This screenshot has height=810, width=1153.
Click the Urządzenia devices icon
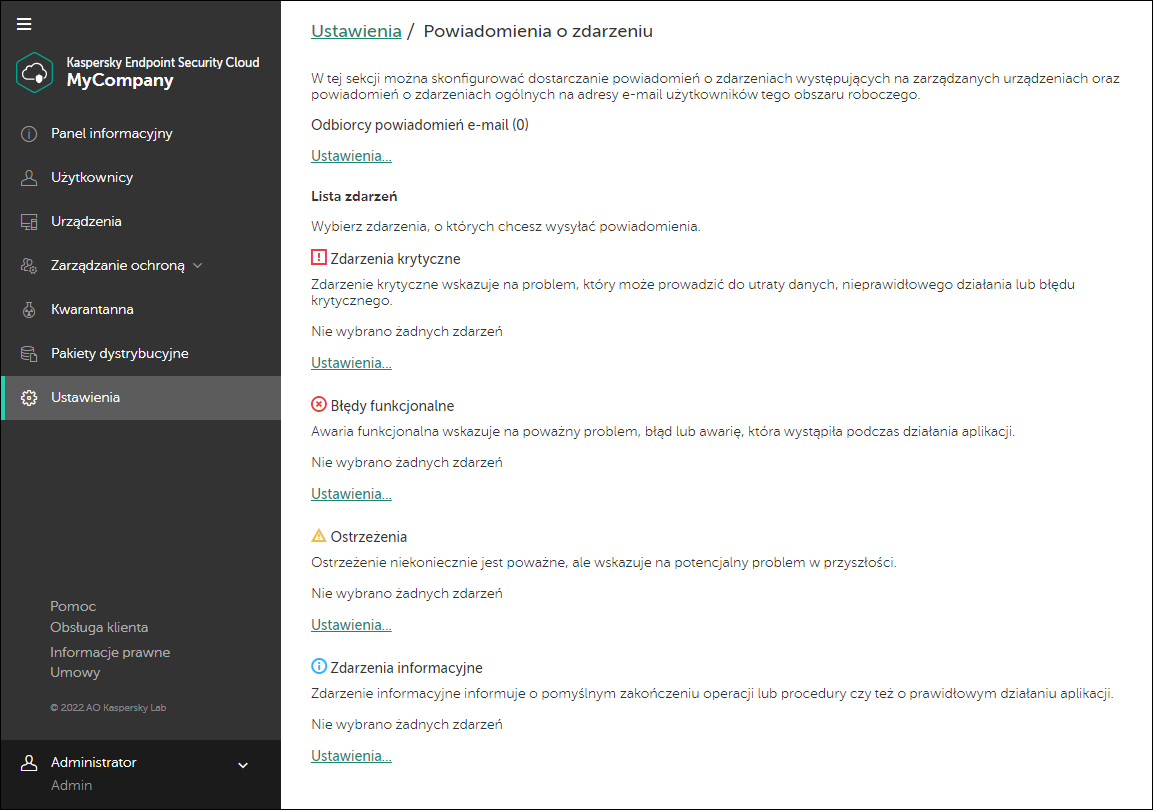29,222
